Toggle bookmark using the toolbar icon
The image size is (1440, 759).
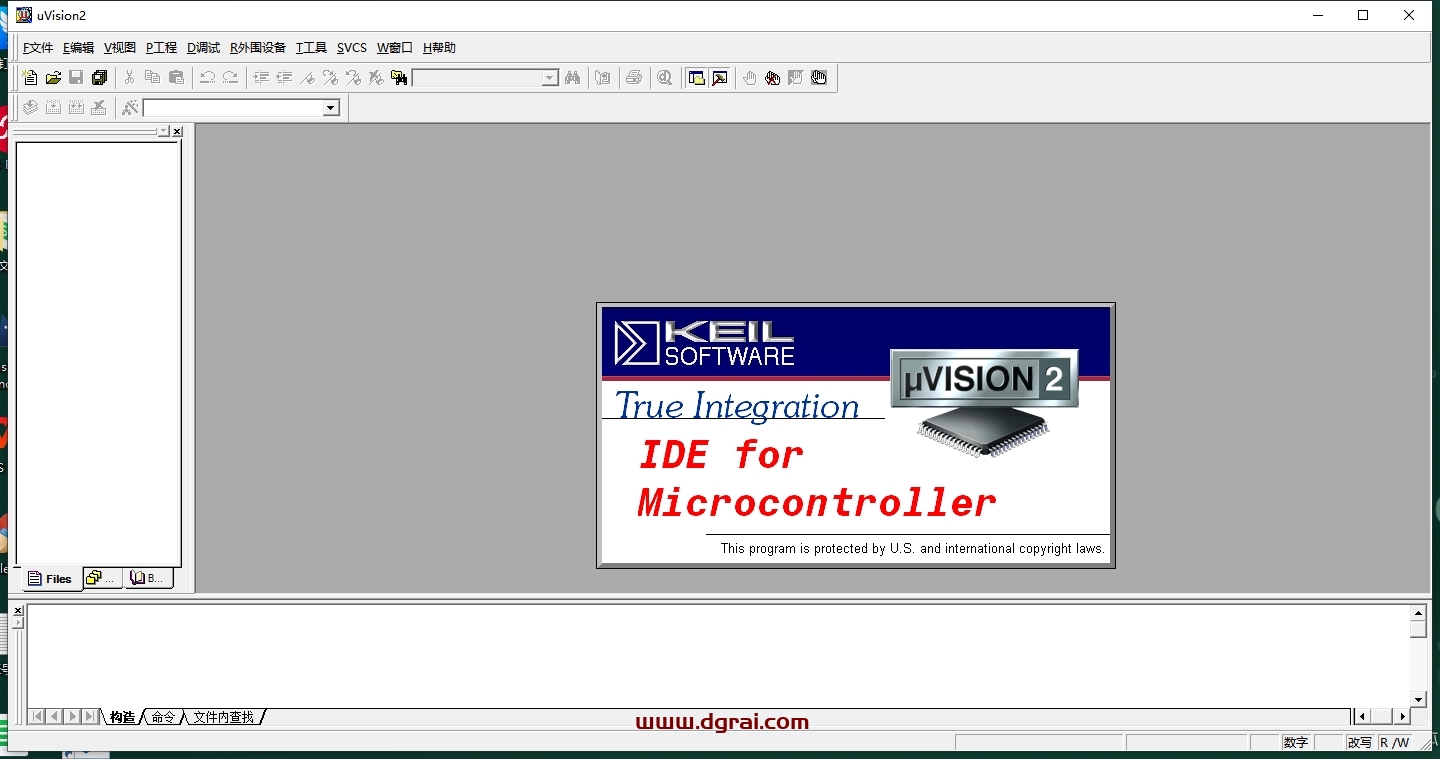click(x=307, y=78)
